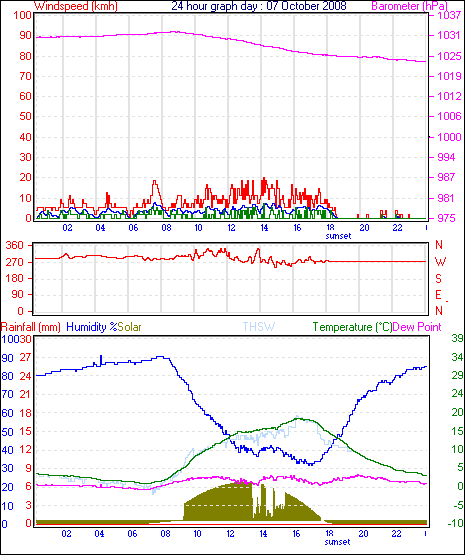Click the 1012 barometer scale value
Image resolution: width=465 pixels, height=556 pixels.
[449, 96]
